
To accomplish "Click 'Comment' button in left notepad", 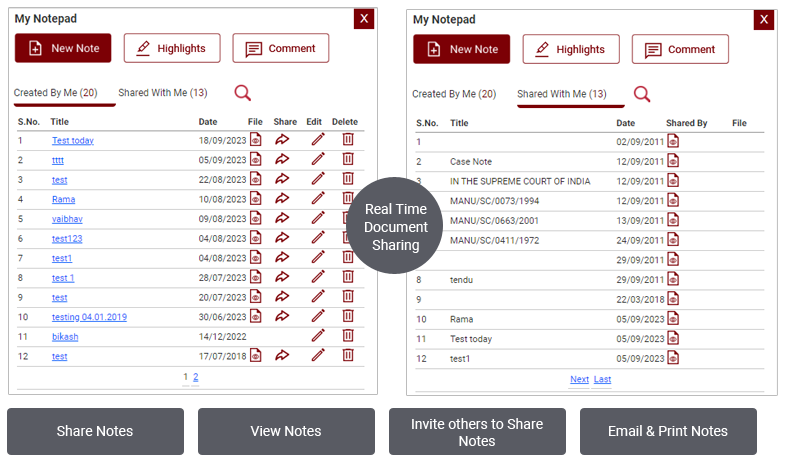I will (x=281, y=48).
